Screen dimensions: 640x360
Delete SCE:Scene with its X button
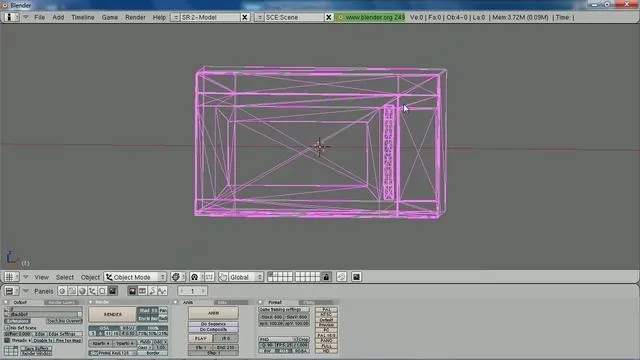(329, 17)
